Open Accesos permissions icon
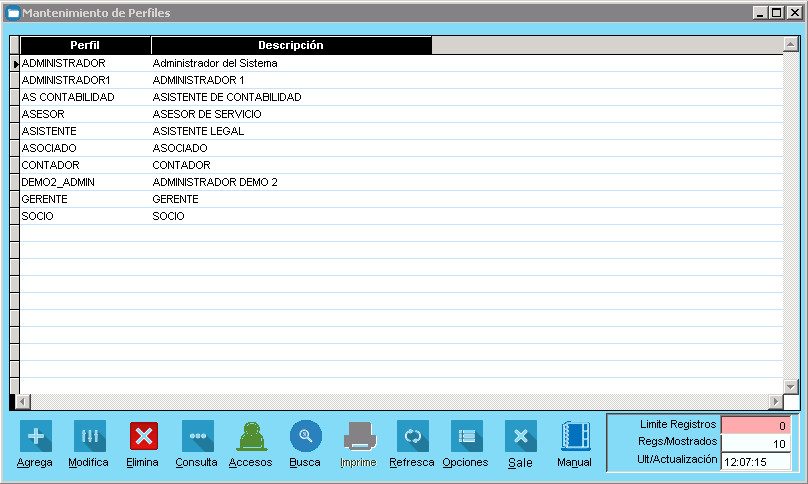 click(x=251, y=437)
